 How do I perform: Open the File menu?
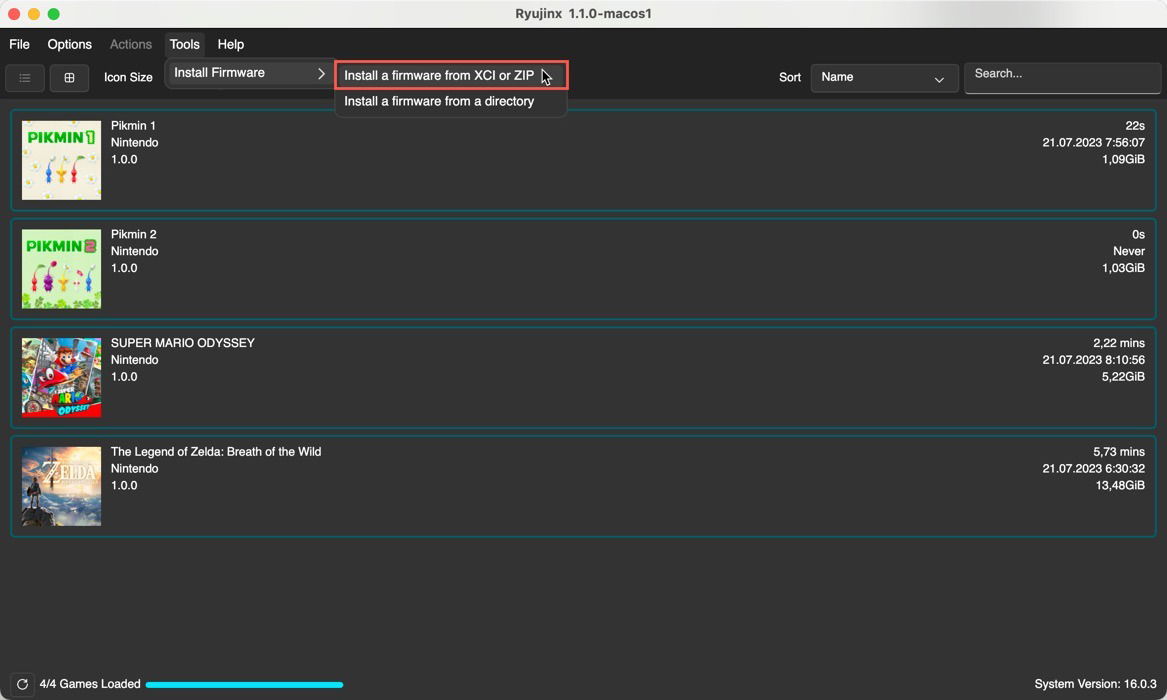pos(18,44)
